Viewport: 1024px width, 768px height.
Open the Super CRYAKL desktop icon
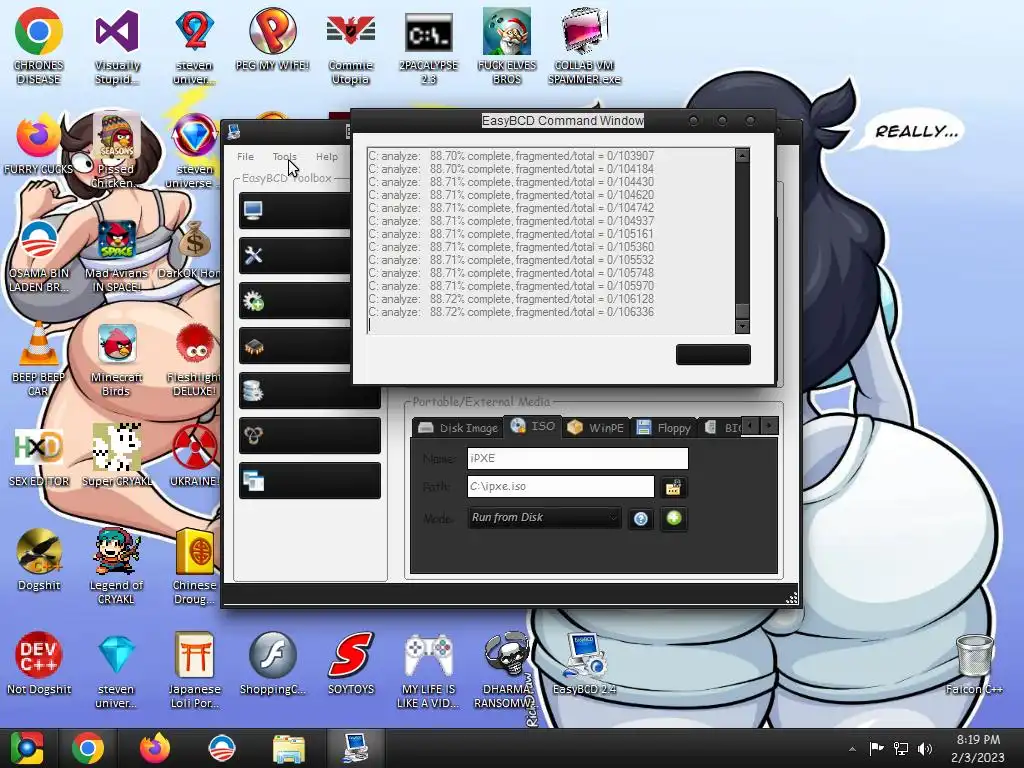[117, 456]
